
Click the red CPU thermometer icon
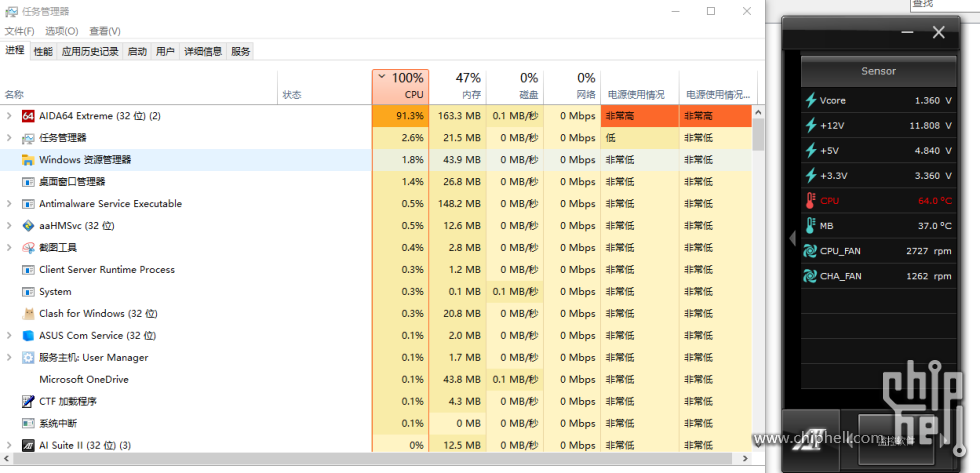click(811, 201)
